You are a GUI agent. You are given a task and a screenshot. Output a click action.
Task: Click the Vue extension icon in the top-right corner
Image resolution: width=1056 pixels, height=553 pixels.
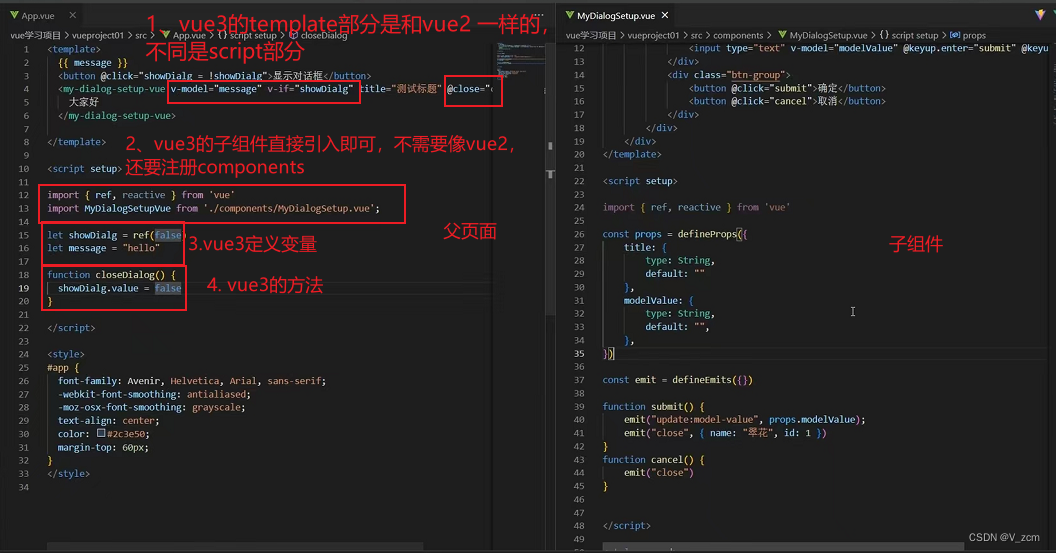point(1040,15)
